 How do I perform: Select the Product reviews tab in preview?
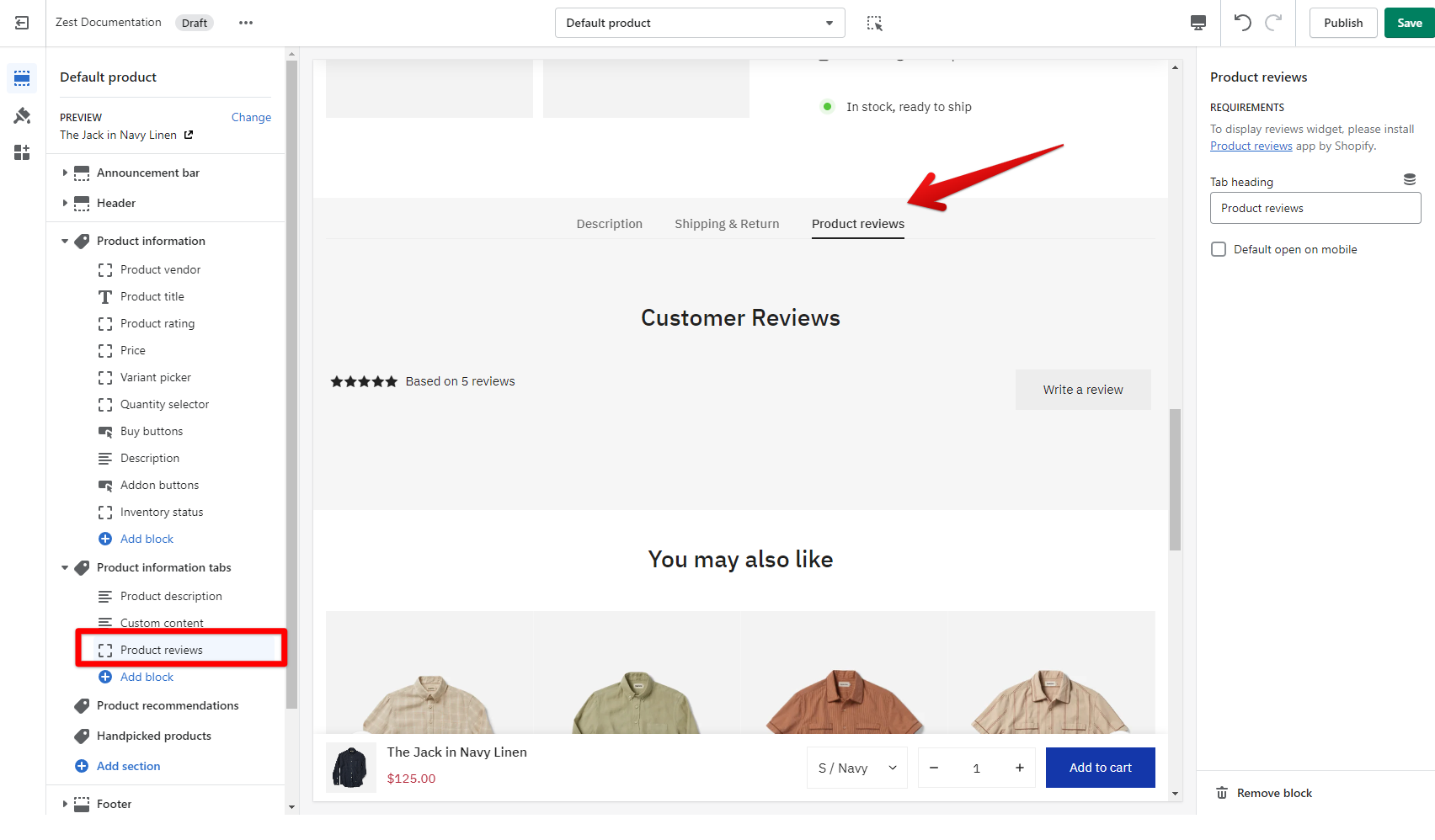pyautogui.click(x=858, y=224)
